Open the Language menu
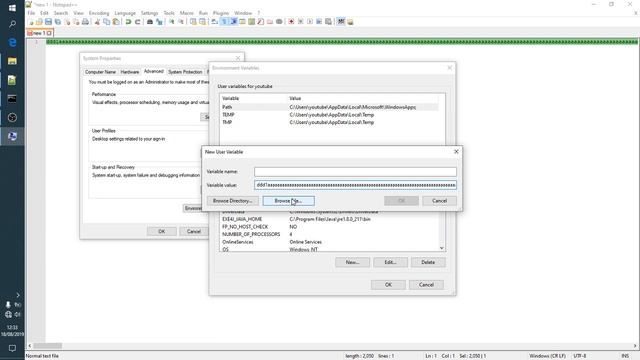Image resolution: width=640 pixels, height=360 pixels. (x=125, y=13)
